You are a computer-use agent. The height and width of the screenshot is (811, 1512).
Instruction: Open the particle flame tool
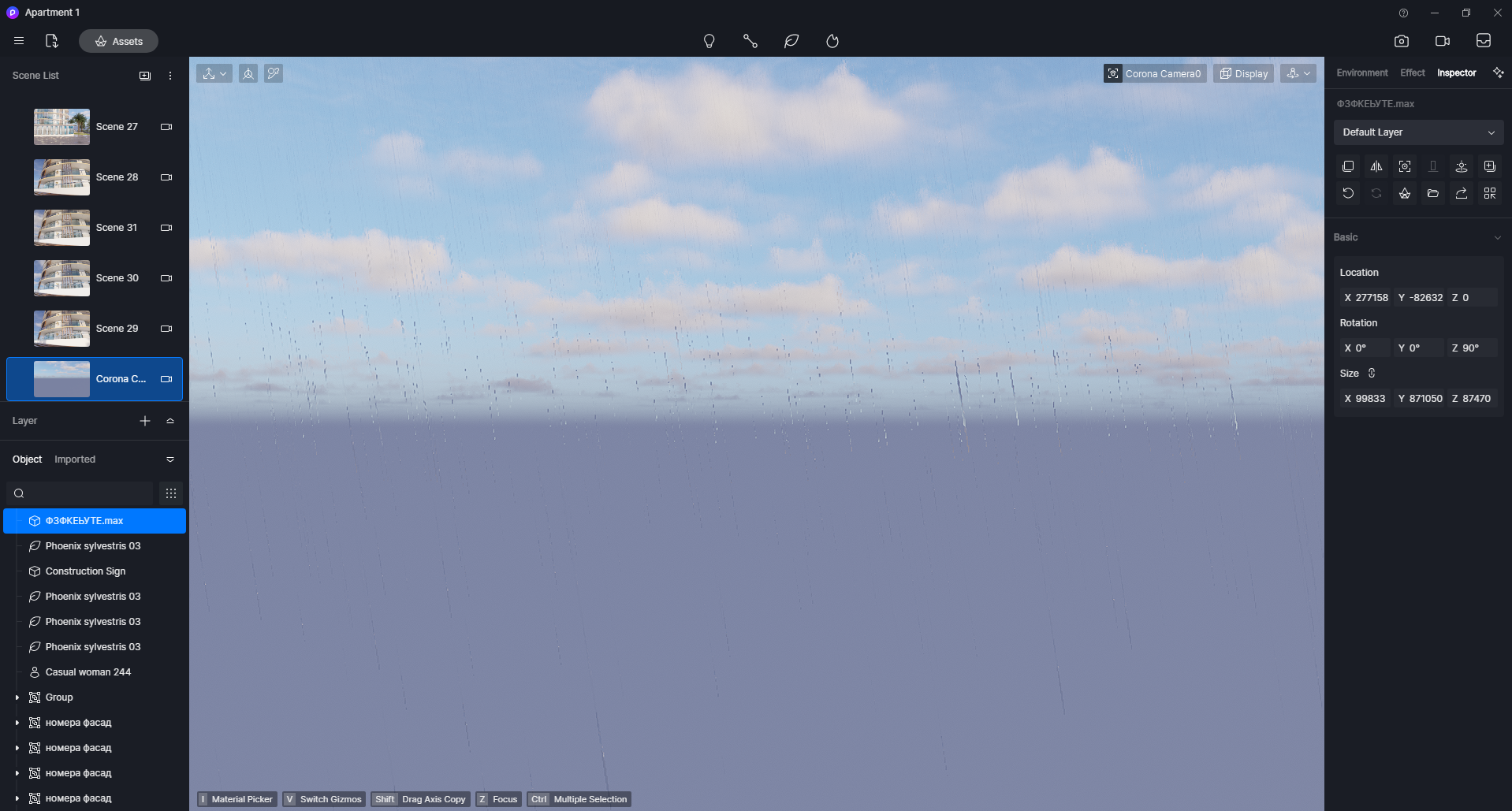832,41
